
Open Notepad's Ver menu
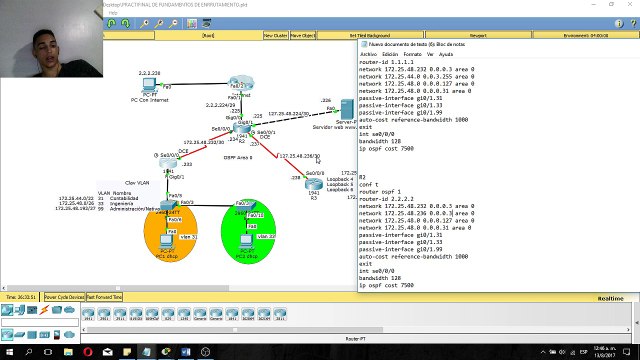point(430,54)
